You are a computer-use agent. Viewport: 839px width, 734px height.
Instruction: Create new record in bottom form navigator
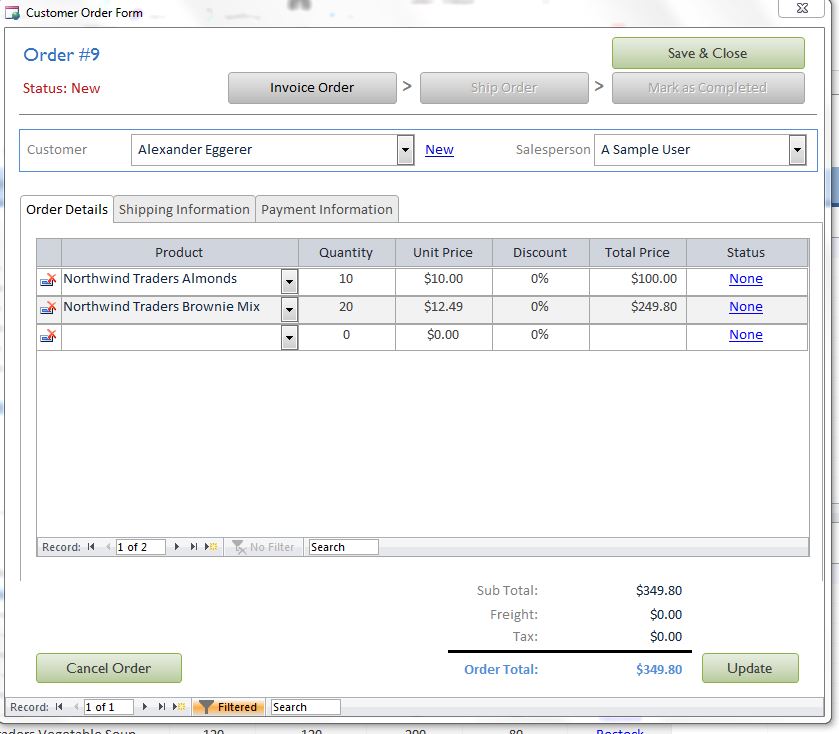(x=179, y=707)
